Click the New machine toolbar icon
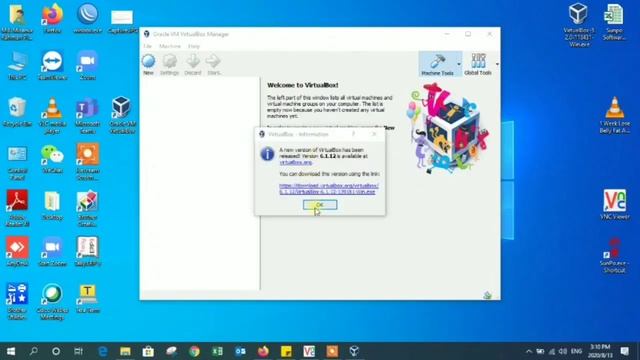The height and width of the screenshot is (360, 640). pos(149,64)
